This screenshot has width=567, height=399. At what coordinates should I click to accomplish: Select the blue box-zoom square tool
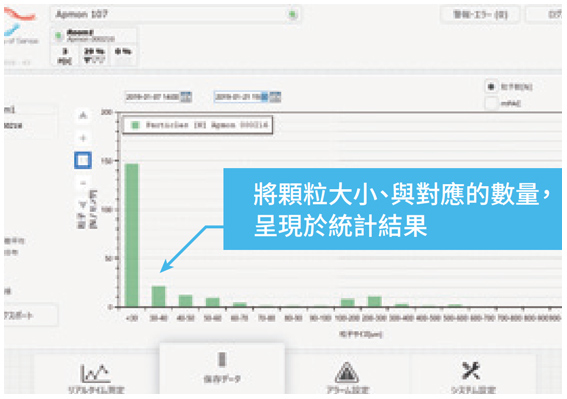(x=83, y=160)
